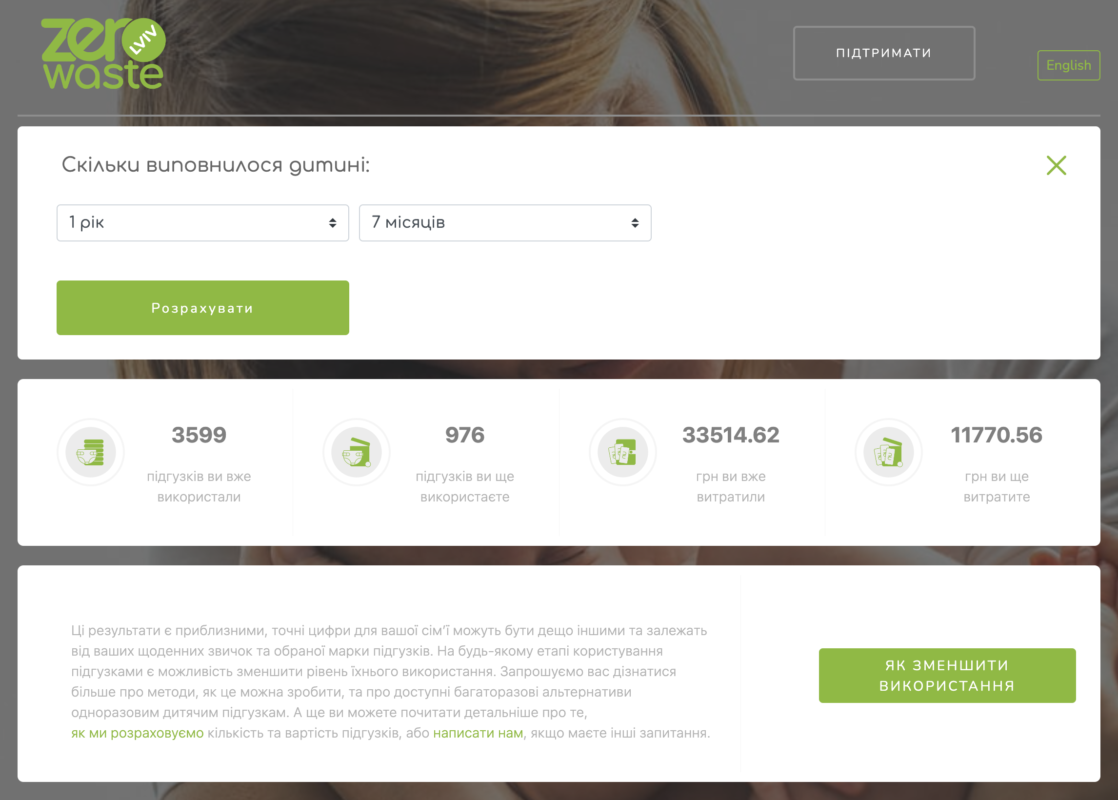Click the 976 diapers remaining figure
The width and height of the screenshot is (1118, 800).
465,435
